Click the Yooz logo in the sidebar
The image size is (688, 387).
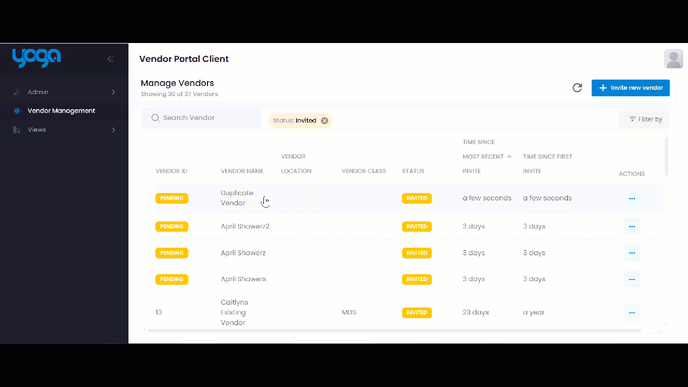pos(36,58)
